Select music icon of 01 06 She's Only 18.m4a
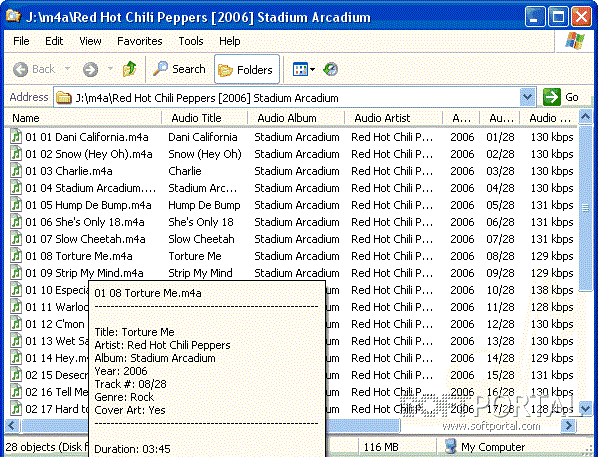Viewport: 598px width, 457px height. 16,222
